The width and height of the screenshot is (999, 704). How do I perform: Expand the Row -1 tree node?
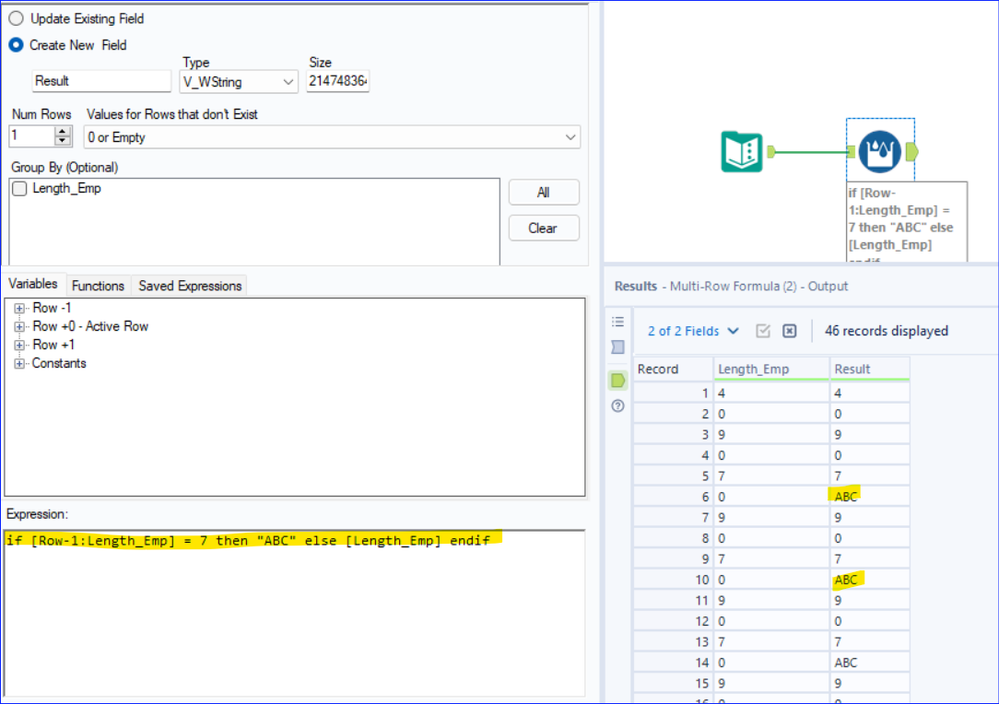(19, 308)
